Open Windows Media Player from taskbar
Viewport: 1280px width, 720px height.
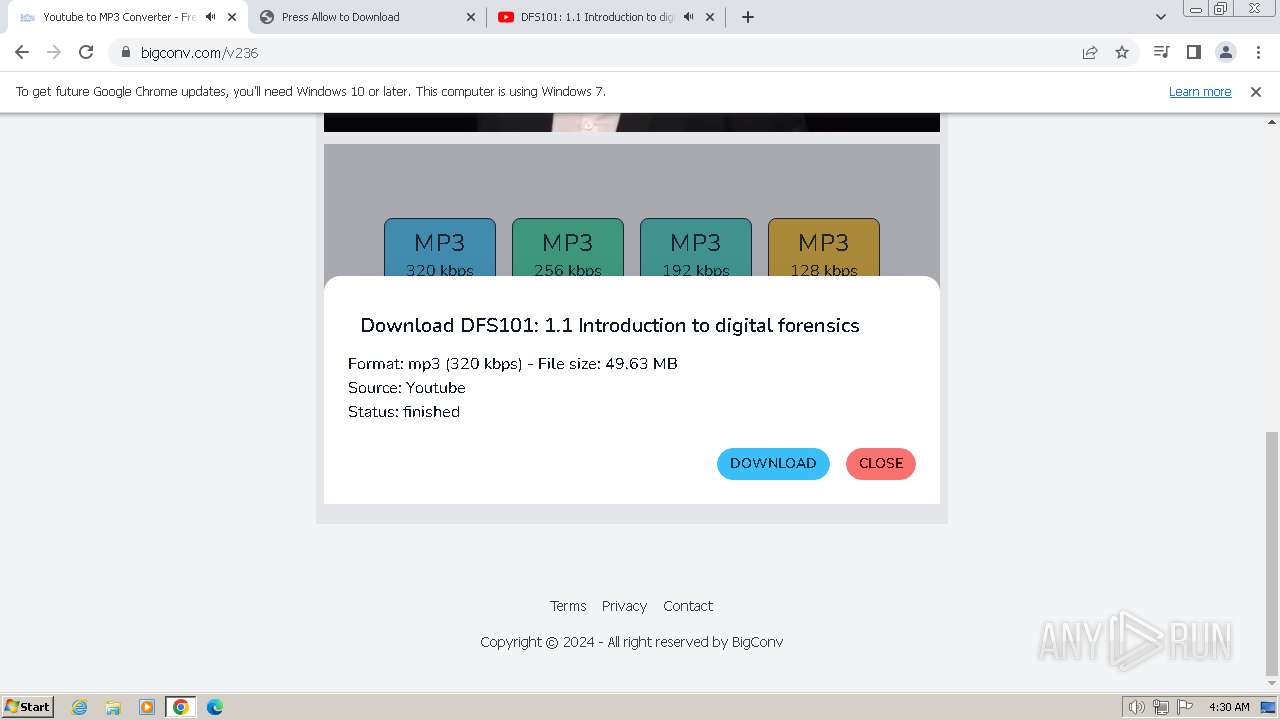click(x=147, y=707)
